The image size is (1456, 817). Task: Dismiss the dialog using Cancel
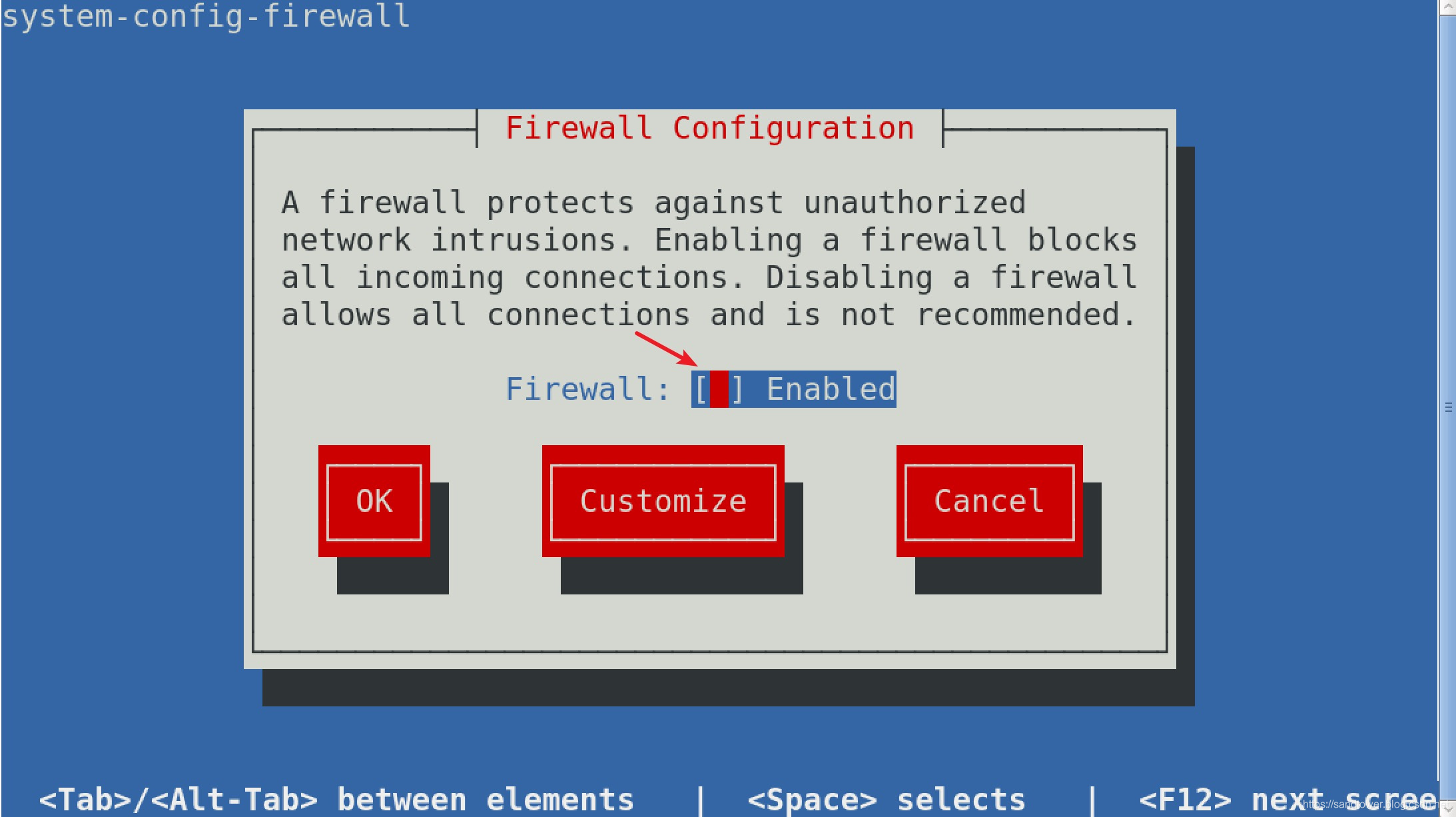pyautogui.click(x=990, y=501)
